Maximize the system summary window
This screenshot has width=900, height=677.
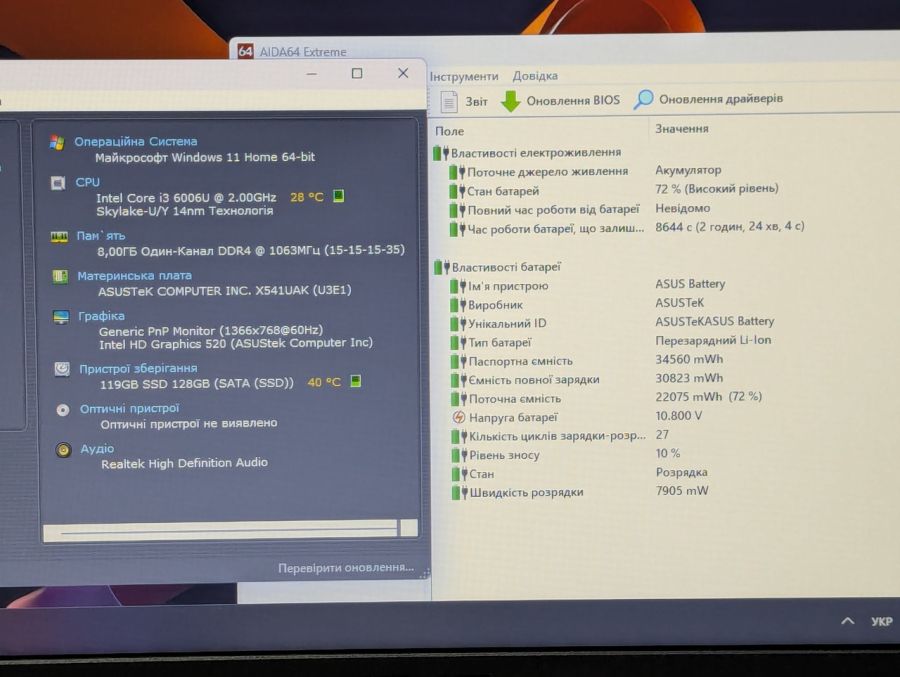(x=357, y=73)
